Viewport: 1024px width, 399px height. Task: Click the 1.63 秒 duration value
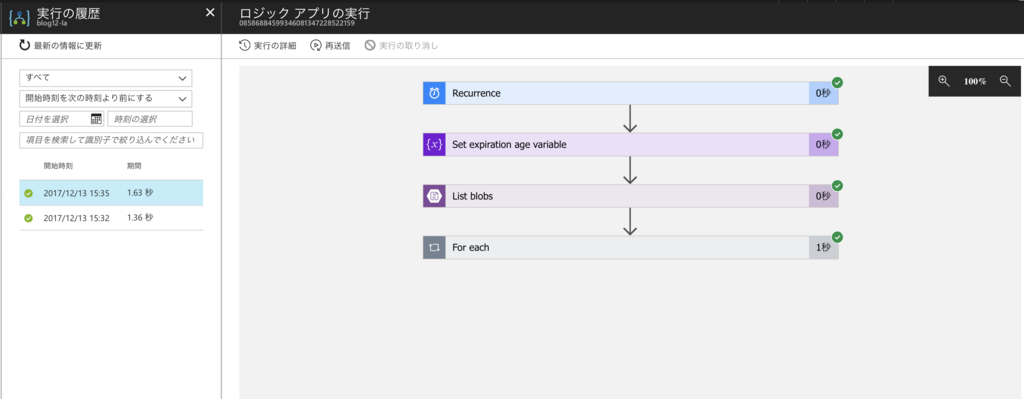[x=140, y=193]
